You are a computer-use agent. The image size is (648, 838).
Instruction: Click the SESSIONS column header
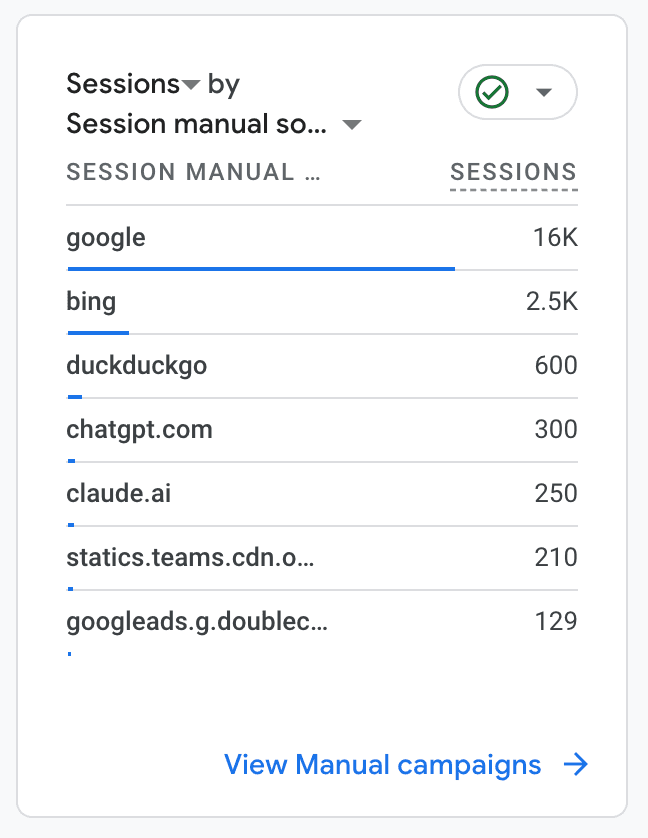click(513, 172)
